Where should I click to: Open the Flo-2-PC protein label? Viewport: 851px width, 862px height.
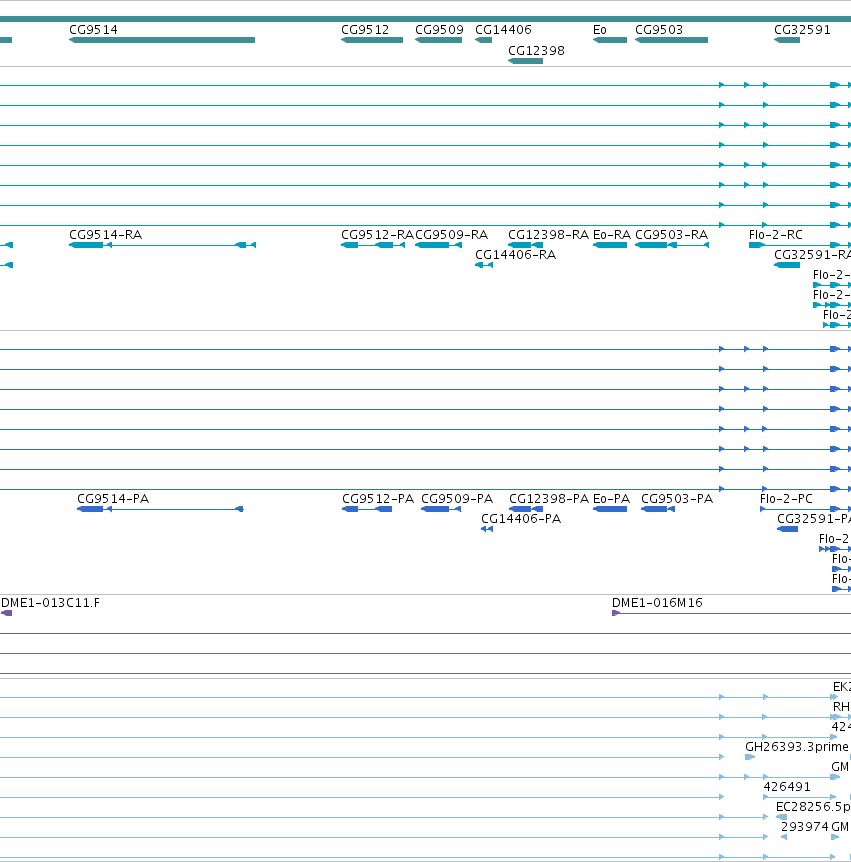tap(786, 499)
